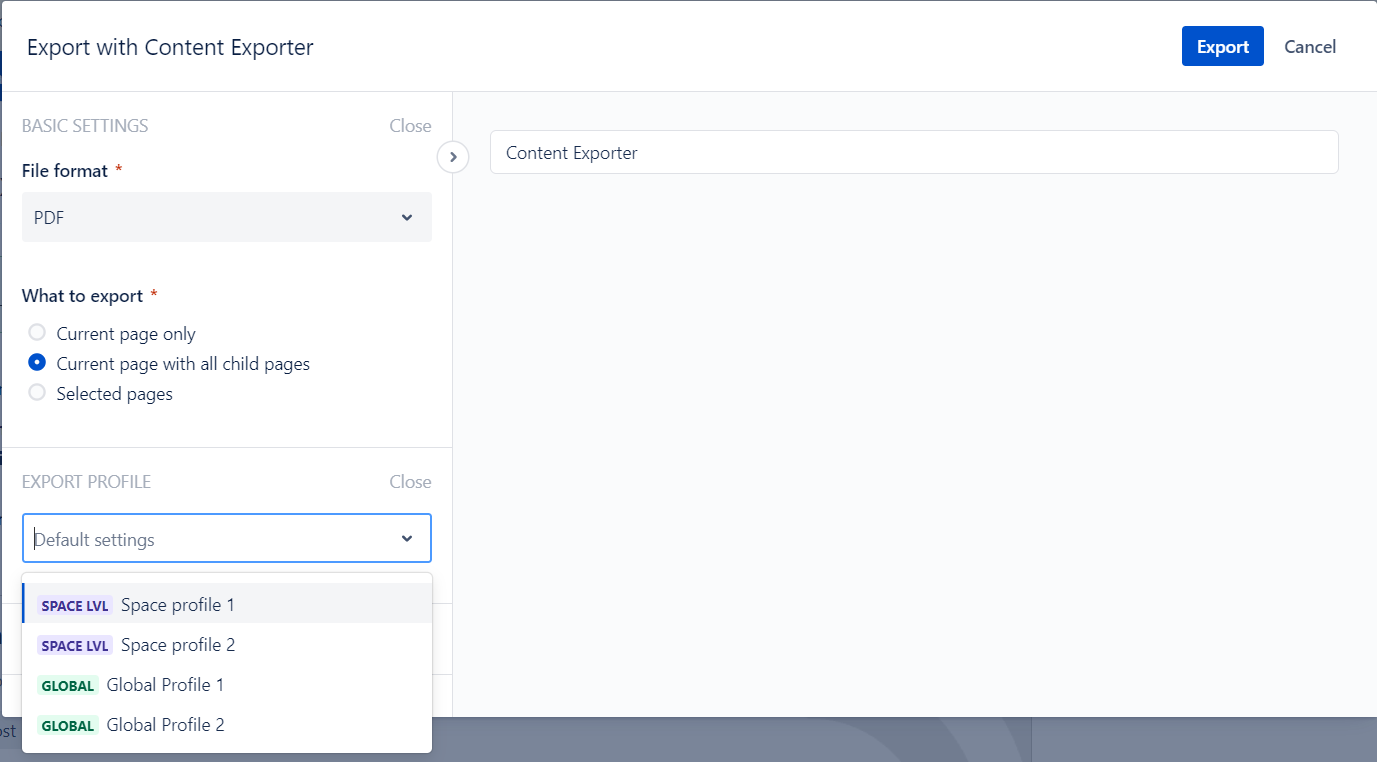
Task: Click the SPACE LVL badge beside Space profile 1
Action: click(75, 606)
